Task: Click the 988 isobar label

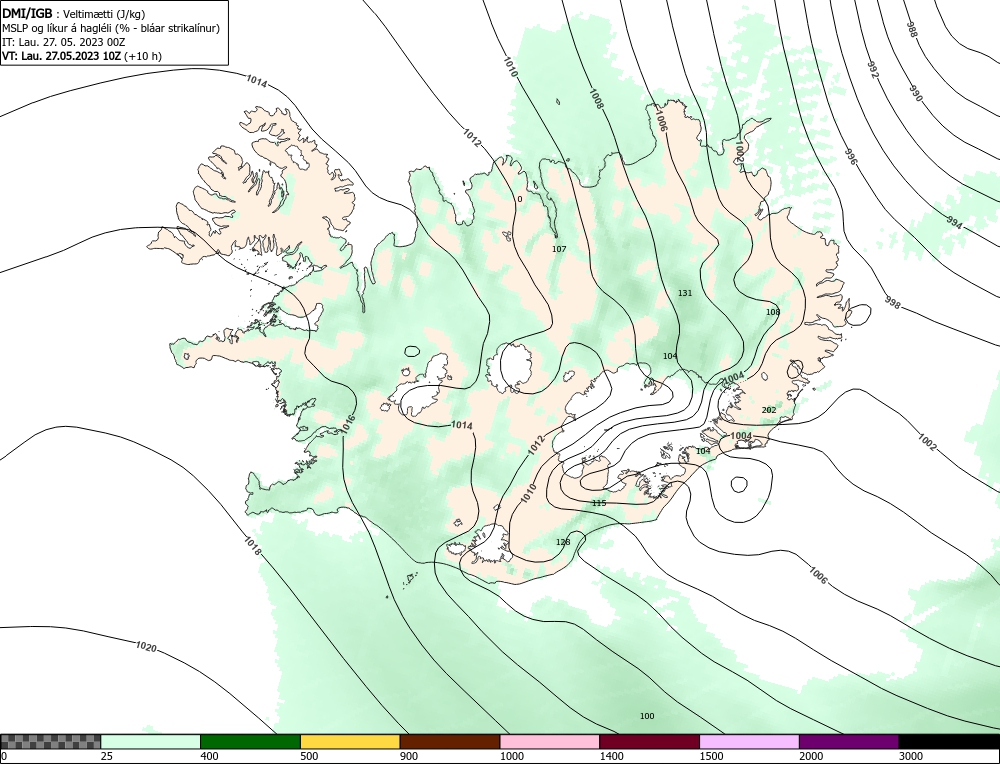Action: [x=912, y=29]
